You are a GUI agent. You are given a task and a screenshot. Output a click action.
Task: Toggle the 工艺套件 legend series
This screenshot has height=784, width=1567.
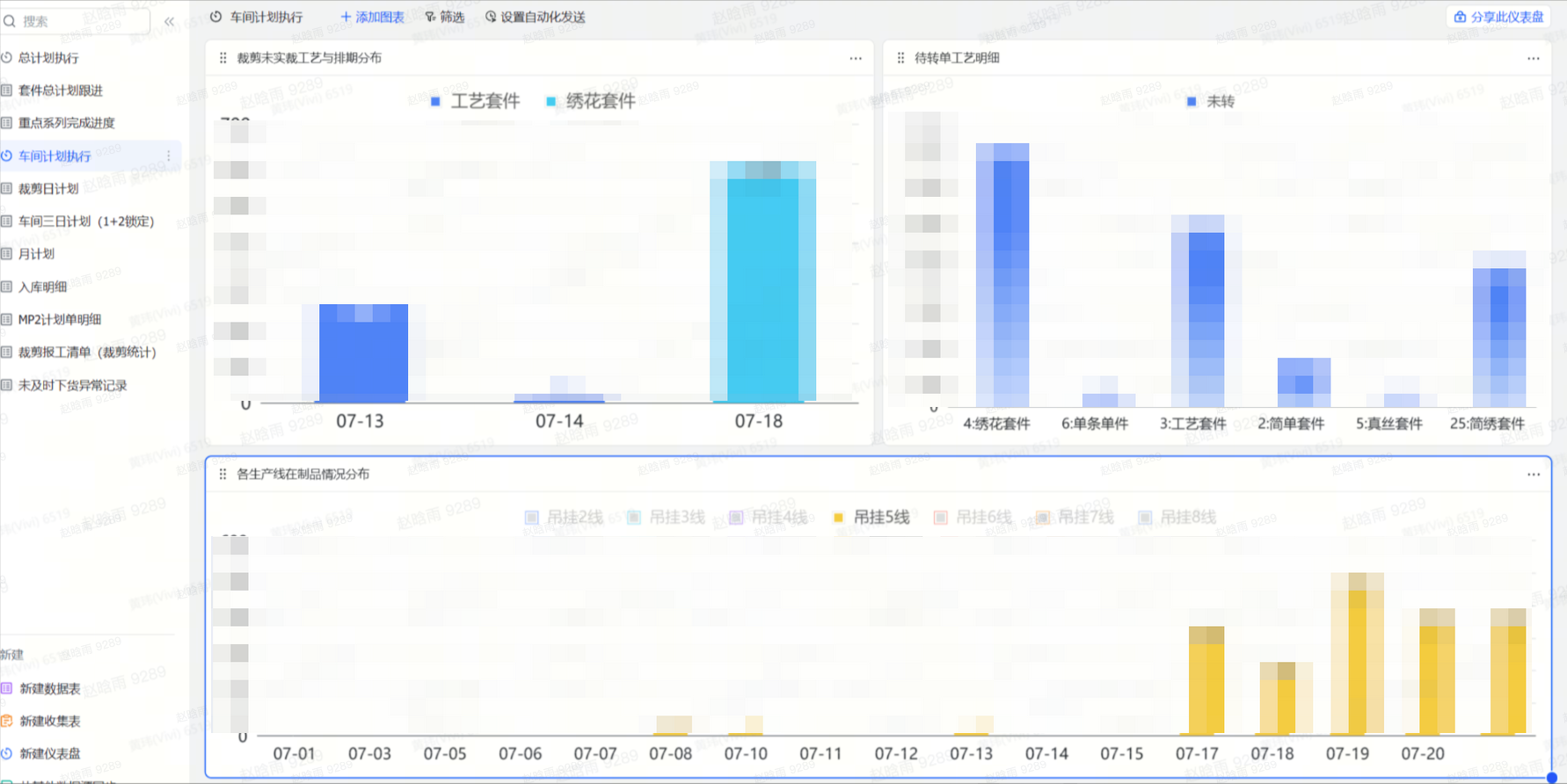pyautogui.click(x=476, y=101)
